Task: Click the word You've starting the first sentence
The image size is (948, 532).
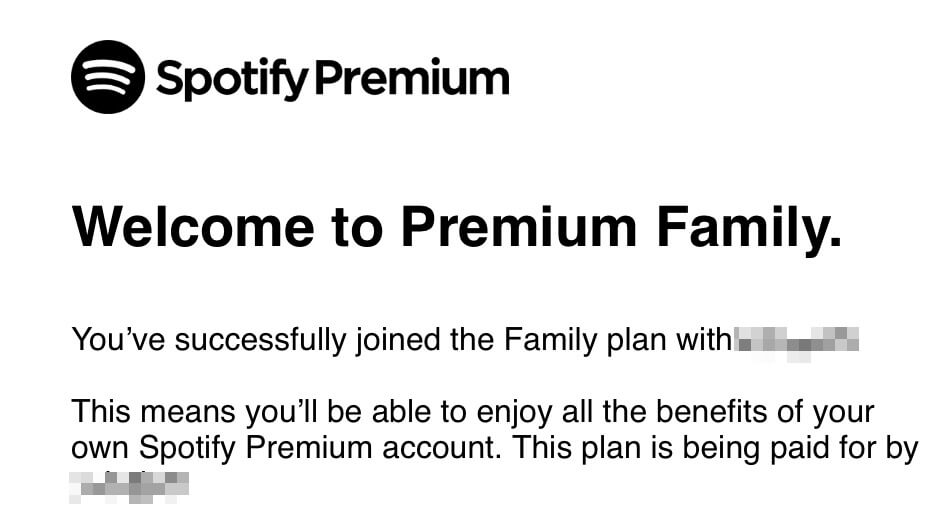Action: click(118, 340)
